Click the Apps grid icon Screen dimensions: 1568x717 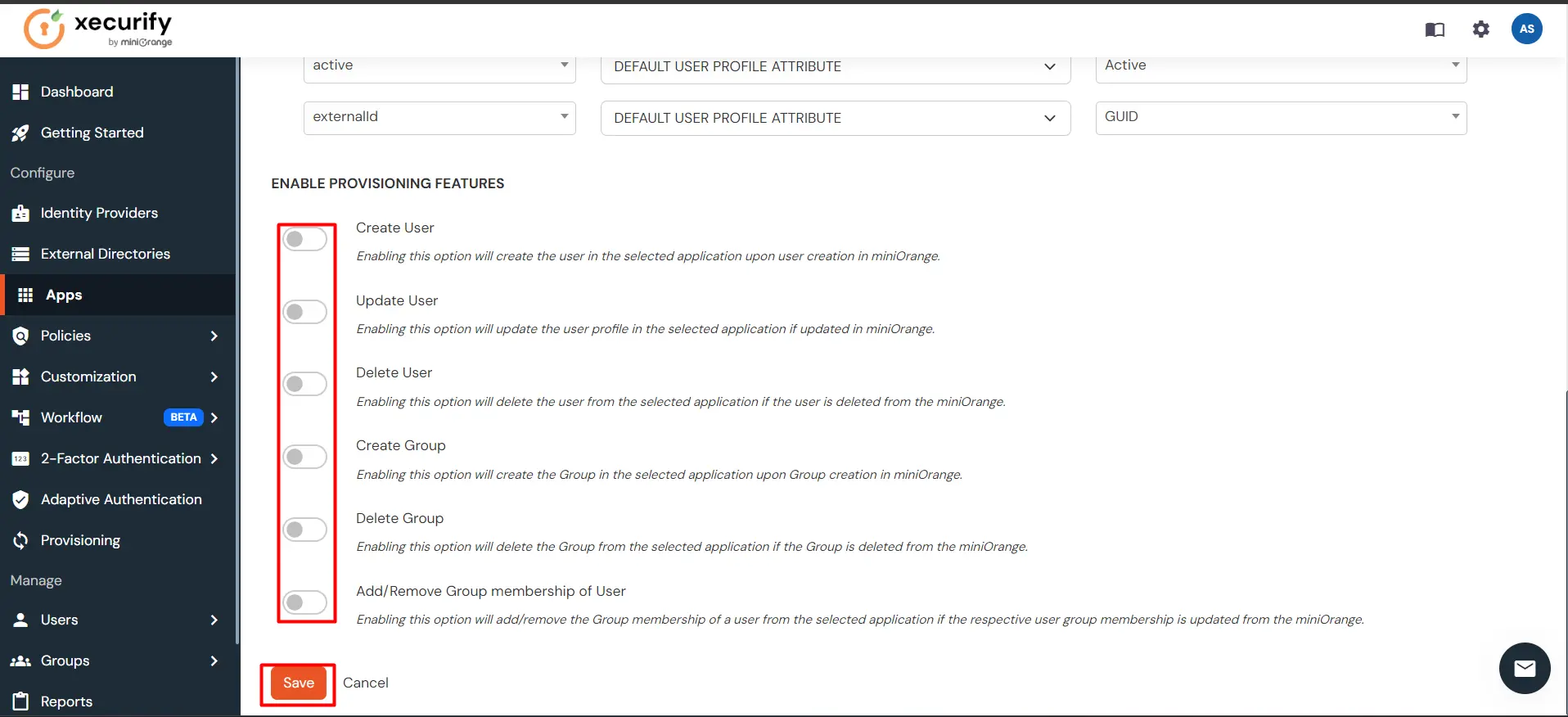click(25, 295)
